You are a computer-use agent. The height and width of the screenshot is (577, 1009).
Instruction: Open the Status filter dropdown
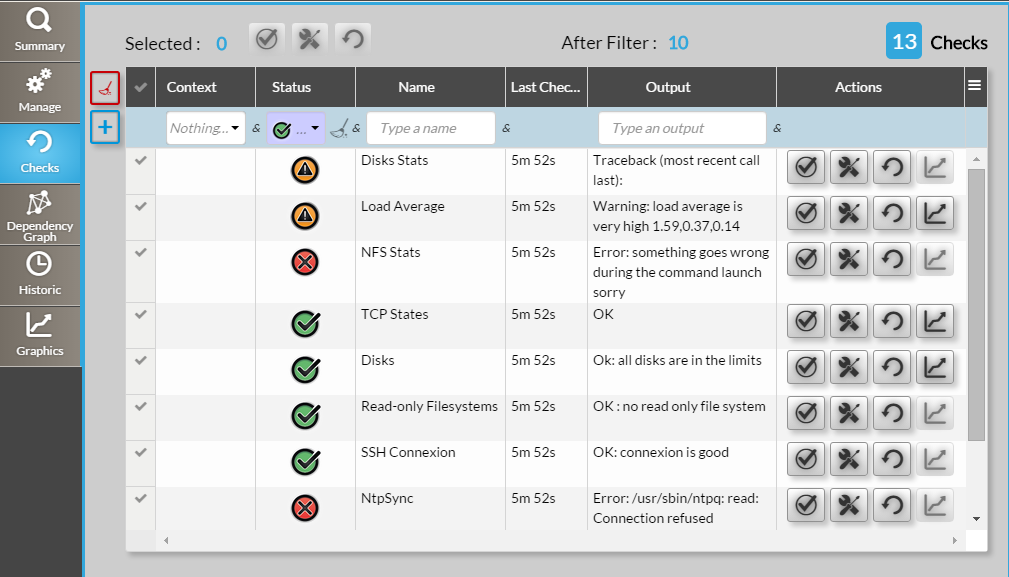pyautogui.click(x=296, y=128)
